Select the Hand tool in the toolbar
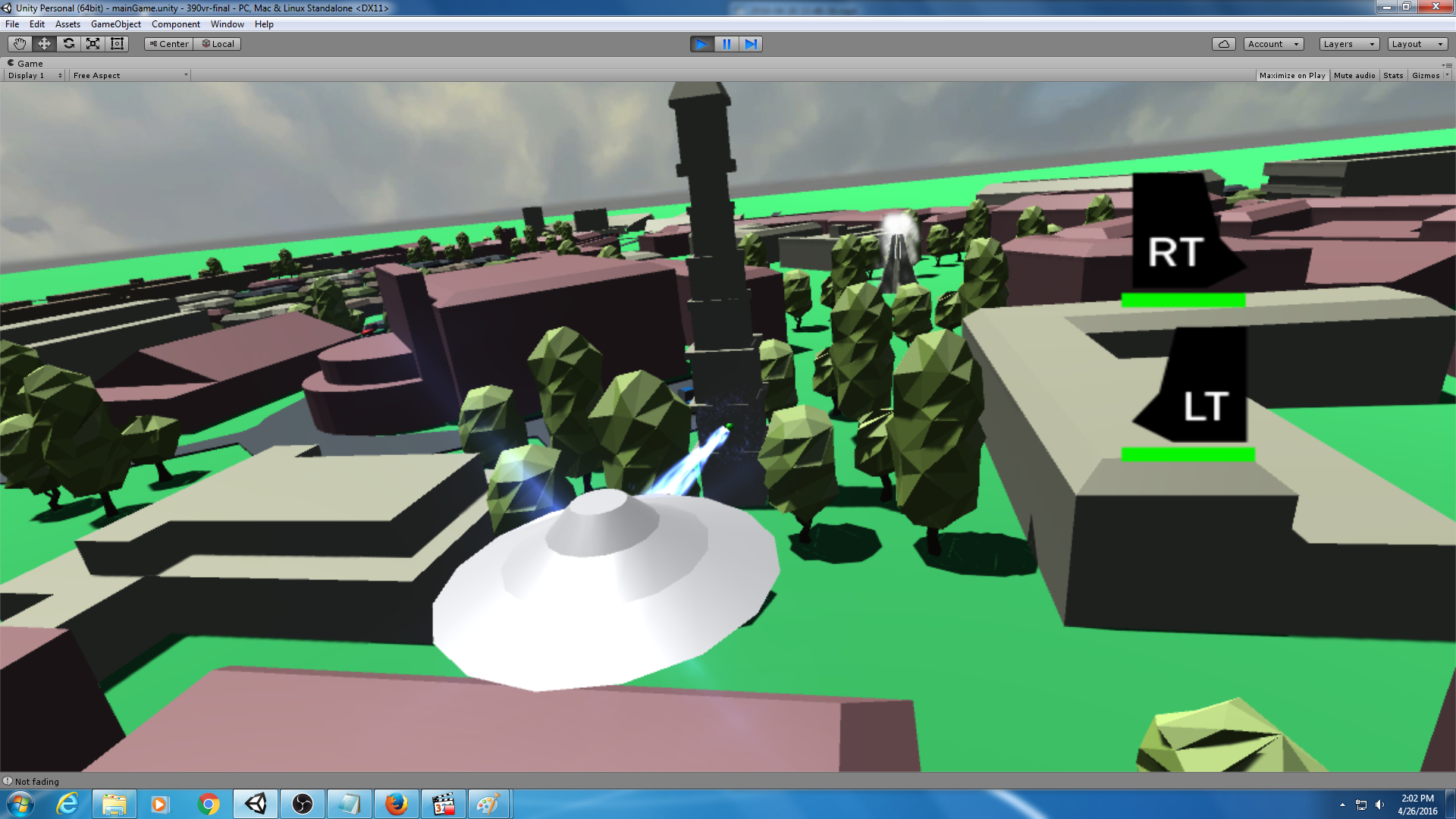This screenshot has height=819, width=1456. 20,44
